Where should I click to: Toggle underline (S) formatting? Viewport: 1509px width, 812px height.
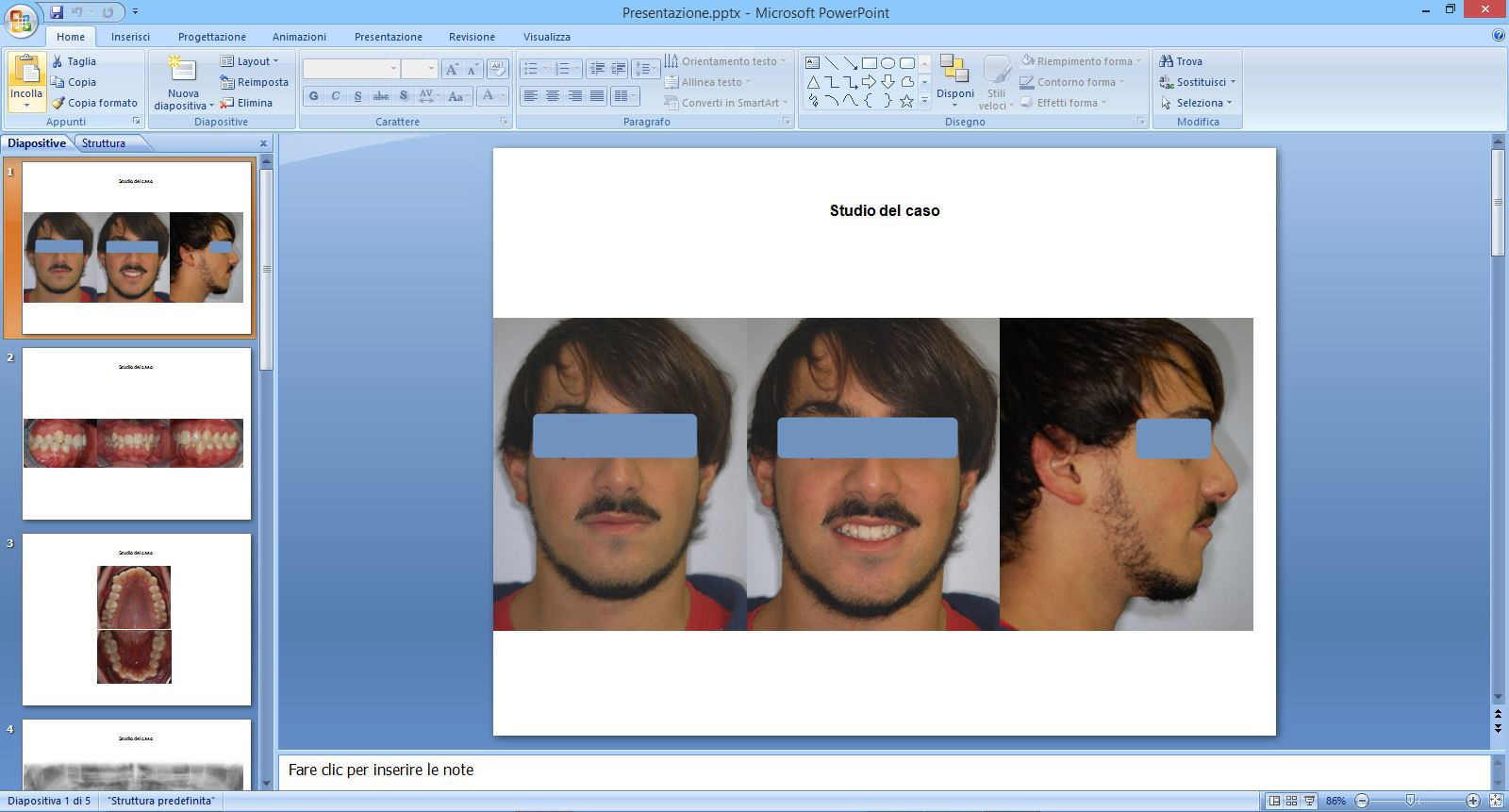point(357,96)
